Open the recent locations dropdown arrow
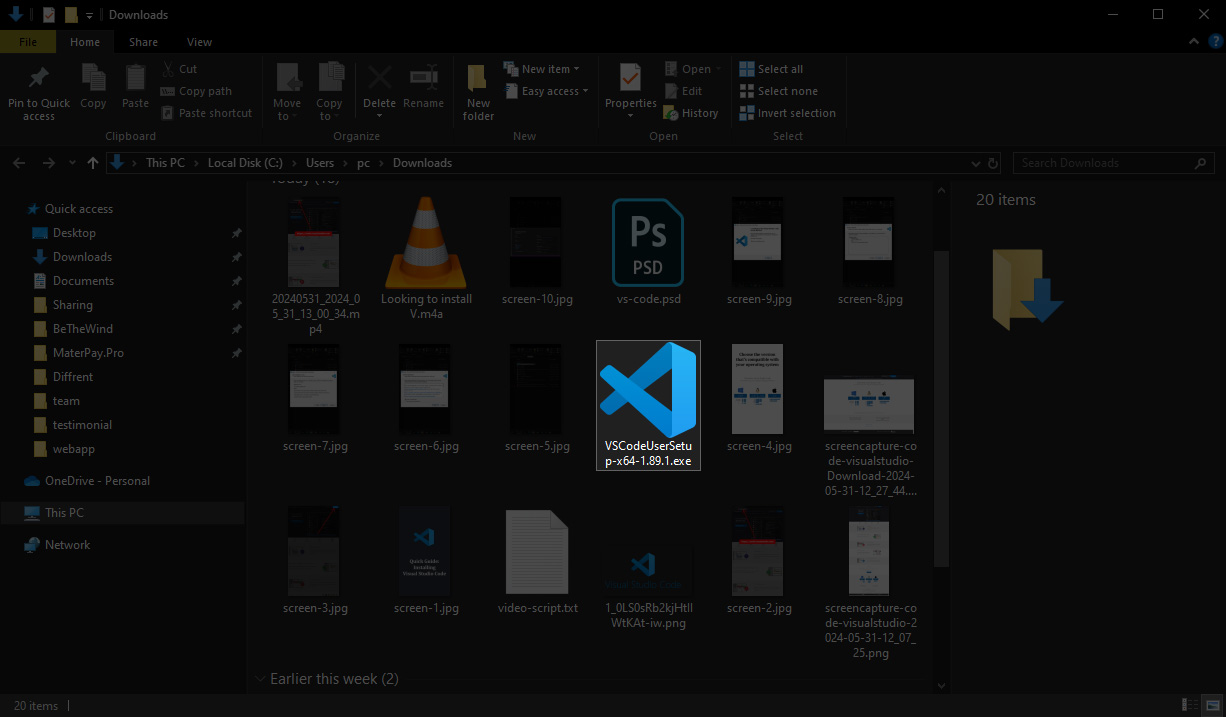 point(71,163)
